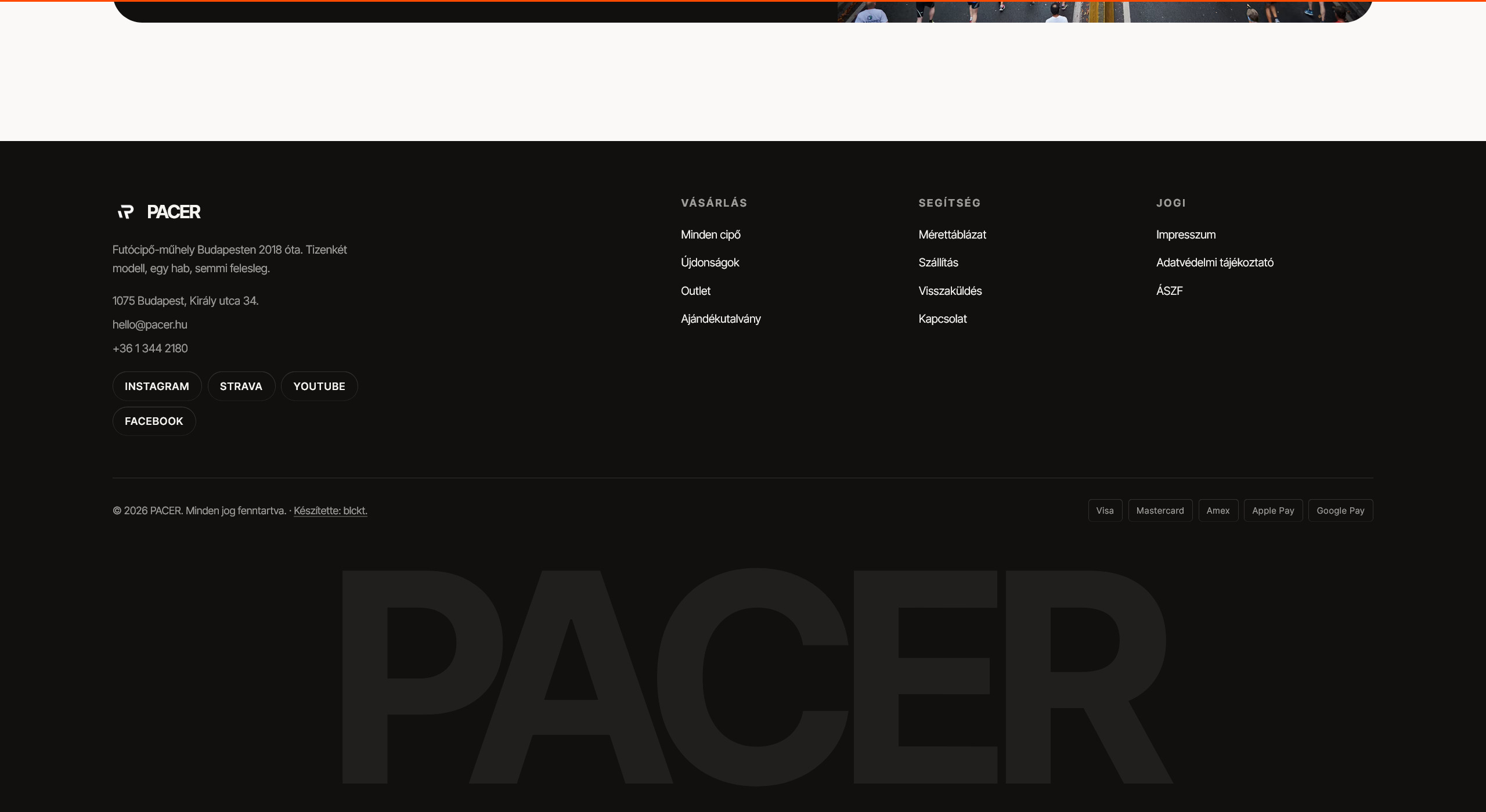Screen dimensions: 1486x812
Task: Click the hello@pacer.hu email address
Action: point(150,324)
